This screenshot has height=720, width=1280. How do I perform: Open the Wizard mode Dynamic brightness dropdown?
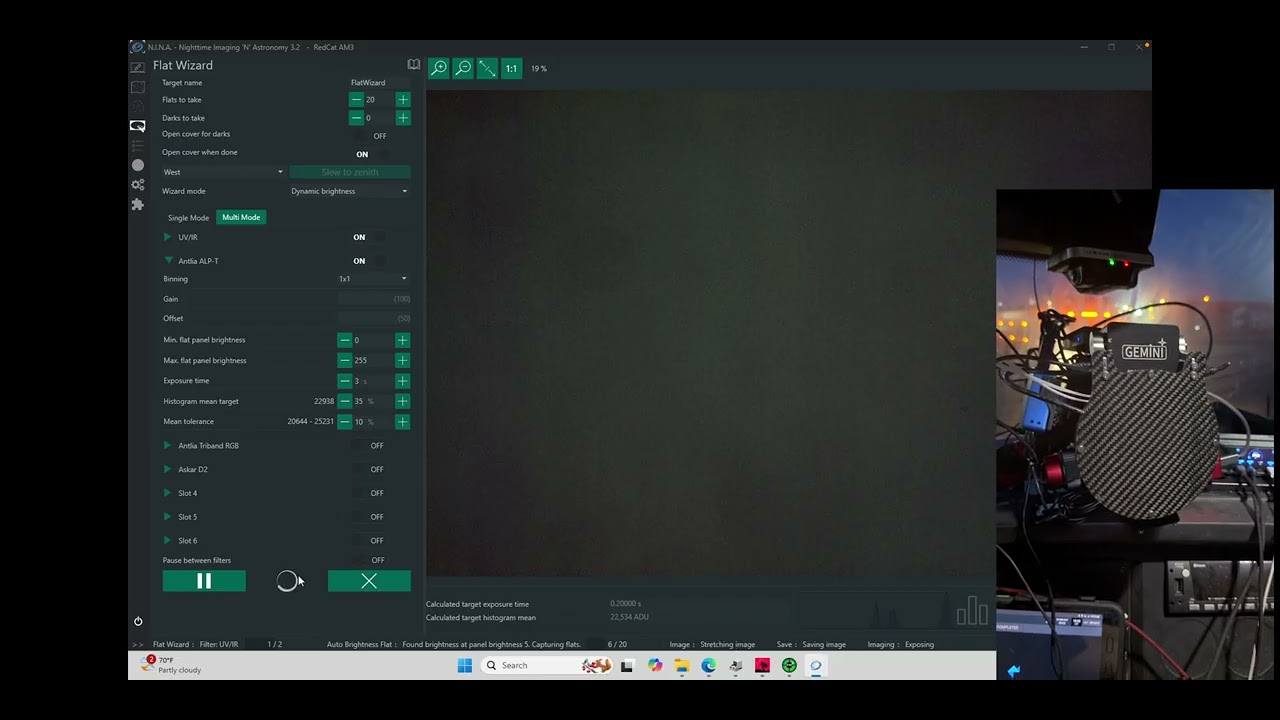pyautogui.click(x=349, y=191)
